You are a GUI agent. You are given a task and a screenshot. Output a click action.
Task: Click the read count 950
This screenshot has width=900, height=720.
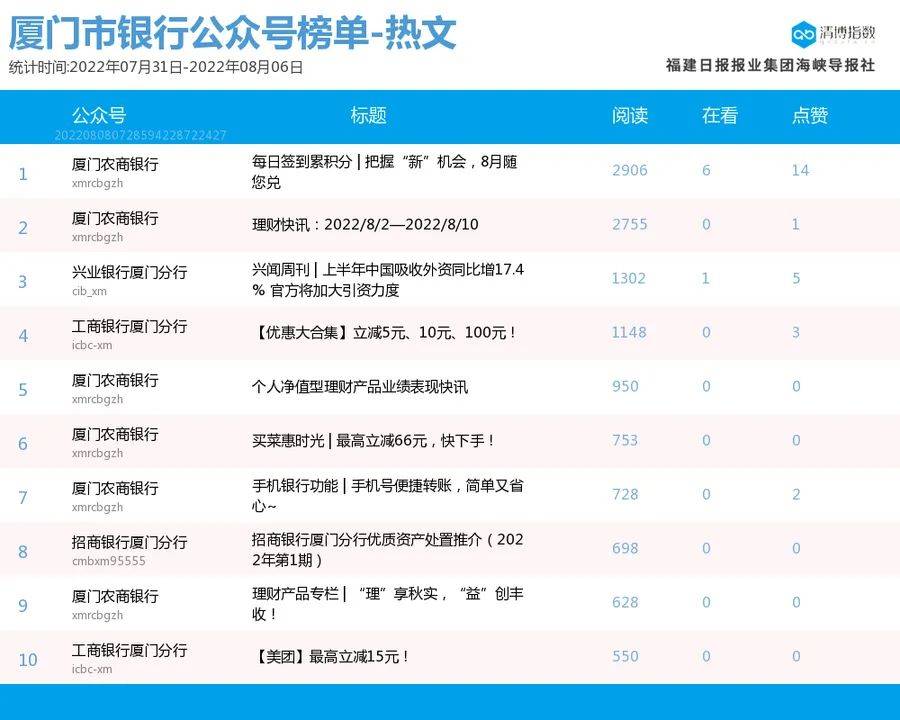tap(625, 386)
